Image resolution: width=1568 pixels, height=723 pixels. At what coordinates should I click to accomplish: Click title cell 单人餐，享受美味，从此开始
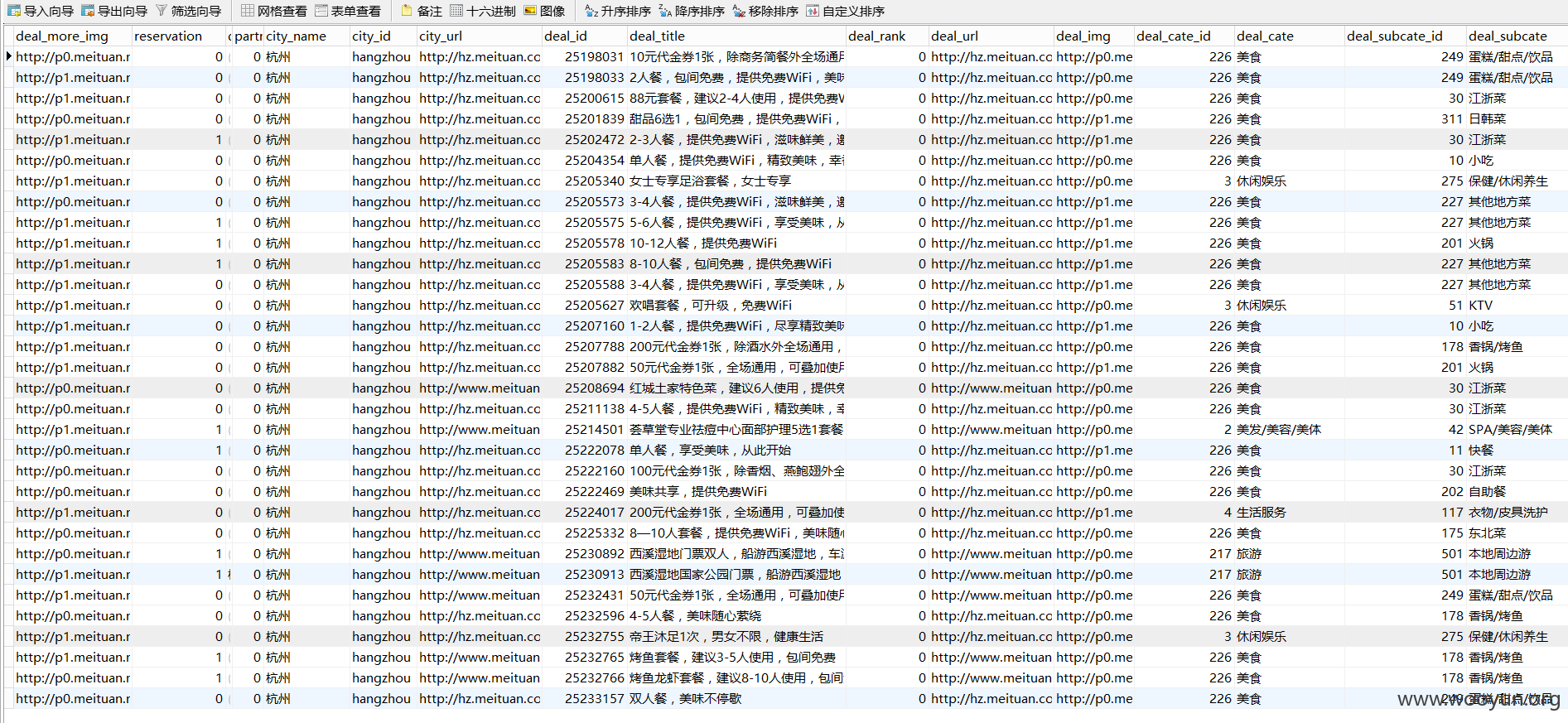coord(736,450)
